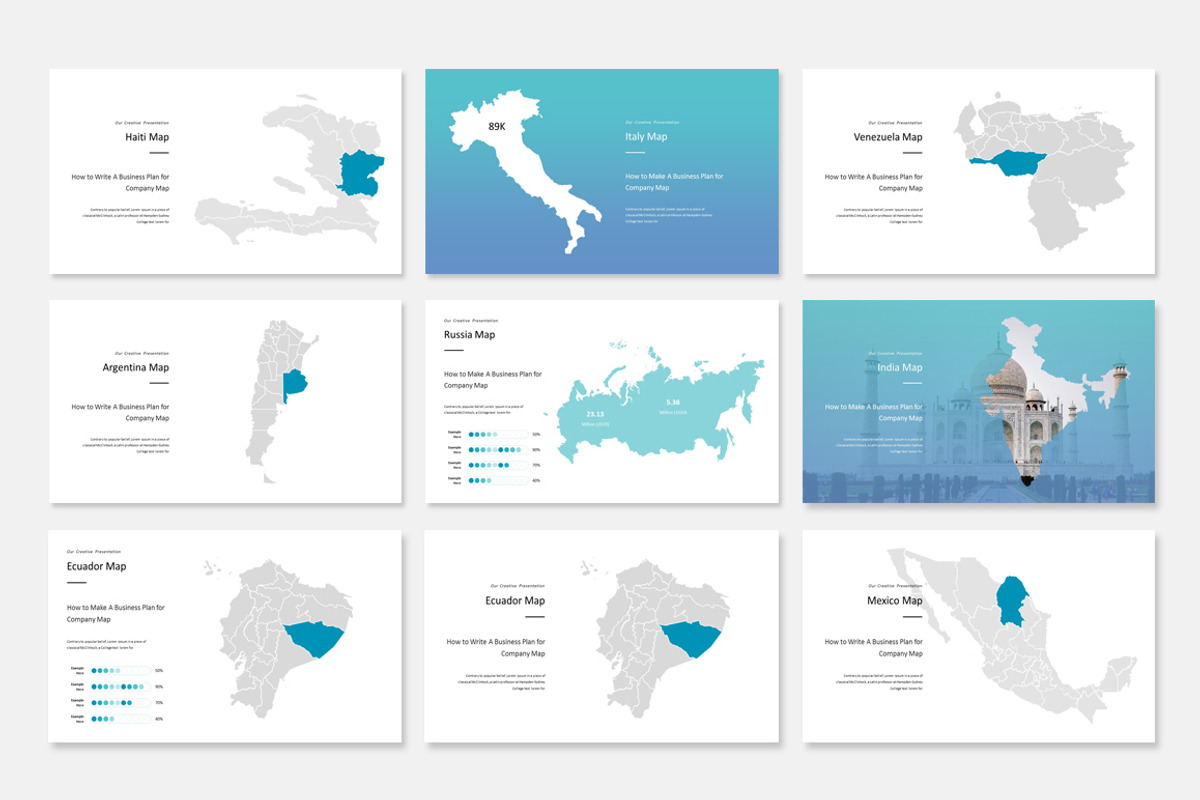
Task: Select the India Map Taj Mahal slide
Action: (979, 401)
